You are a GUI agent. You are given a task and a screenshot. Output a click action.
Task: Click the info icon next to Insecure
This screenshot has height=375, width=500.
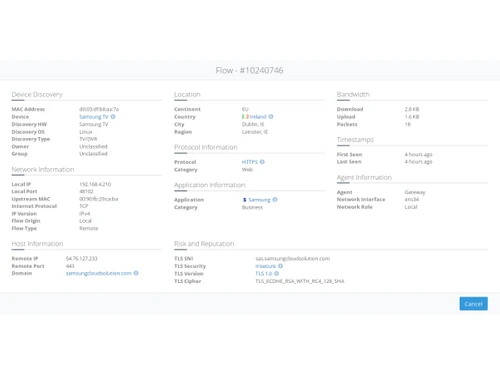[x=280, y=266]
